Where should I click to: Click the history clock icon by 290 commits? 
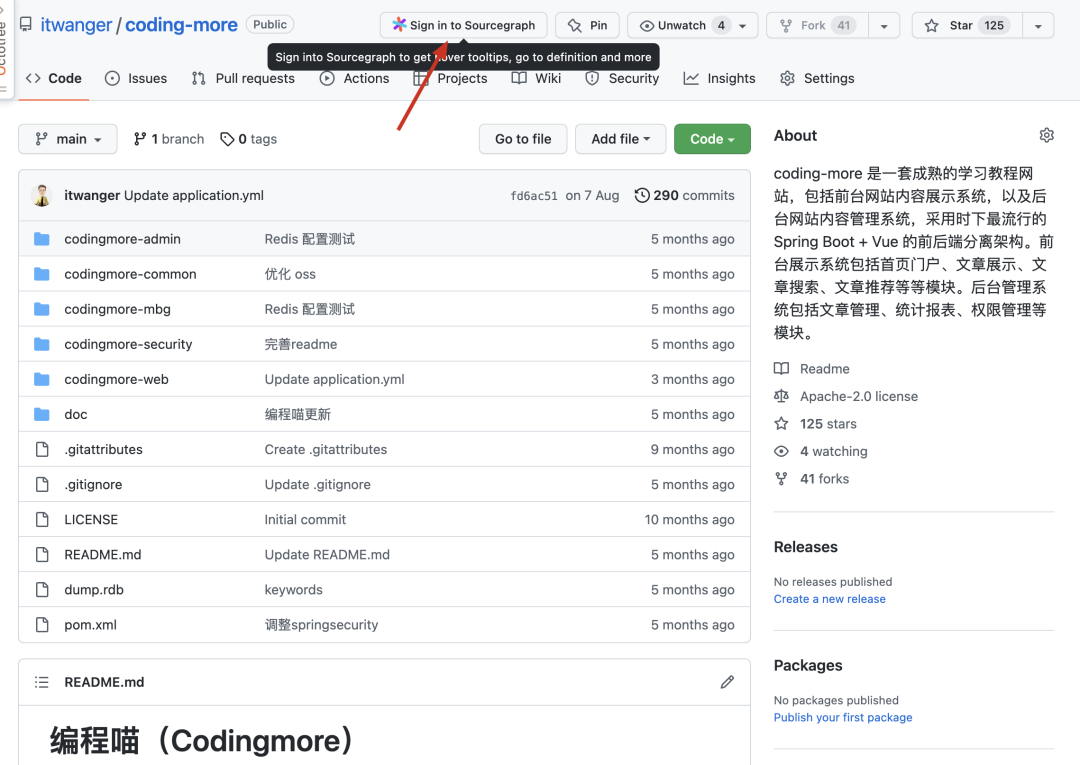[x=641, y=196]
